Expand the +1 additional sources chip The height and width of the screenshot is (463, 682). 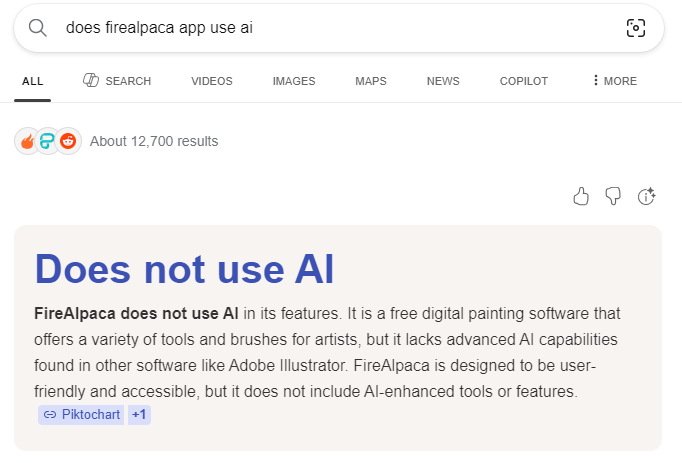point(139,414)
